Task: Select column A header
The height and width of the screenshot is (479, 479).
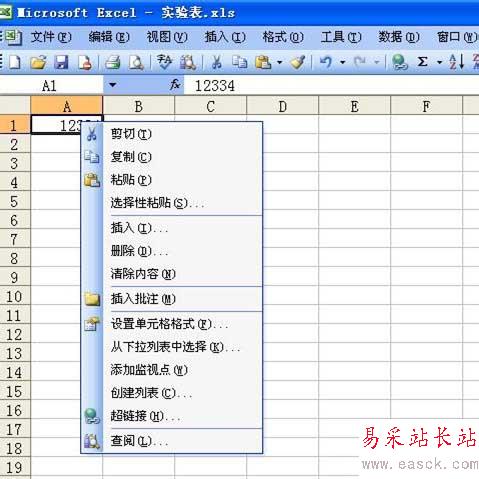Action: coord(67,107)
